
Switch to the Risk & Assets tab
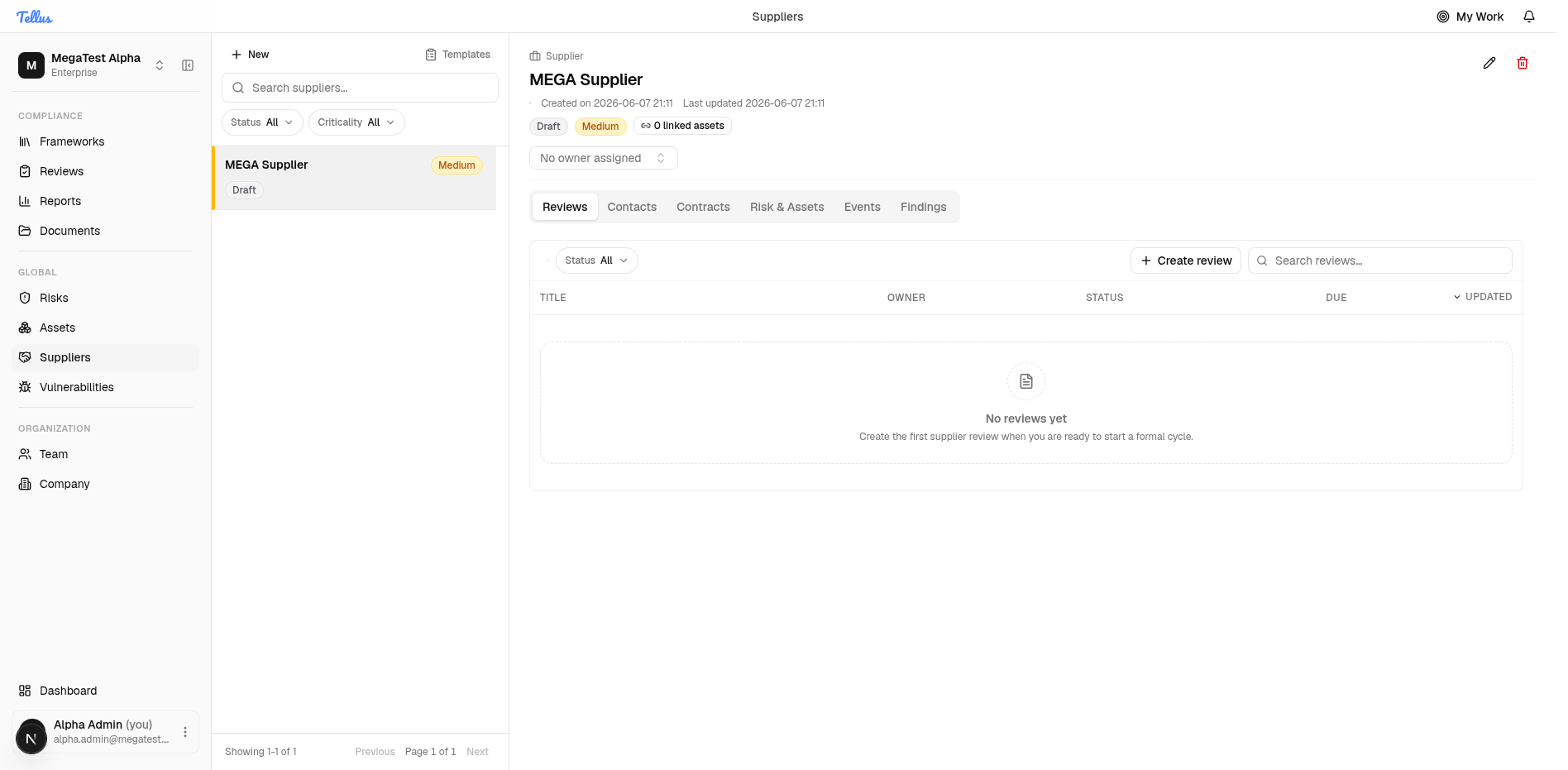click(x=787, y=207)
